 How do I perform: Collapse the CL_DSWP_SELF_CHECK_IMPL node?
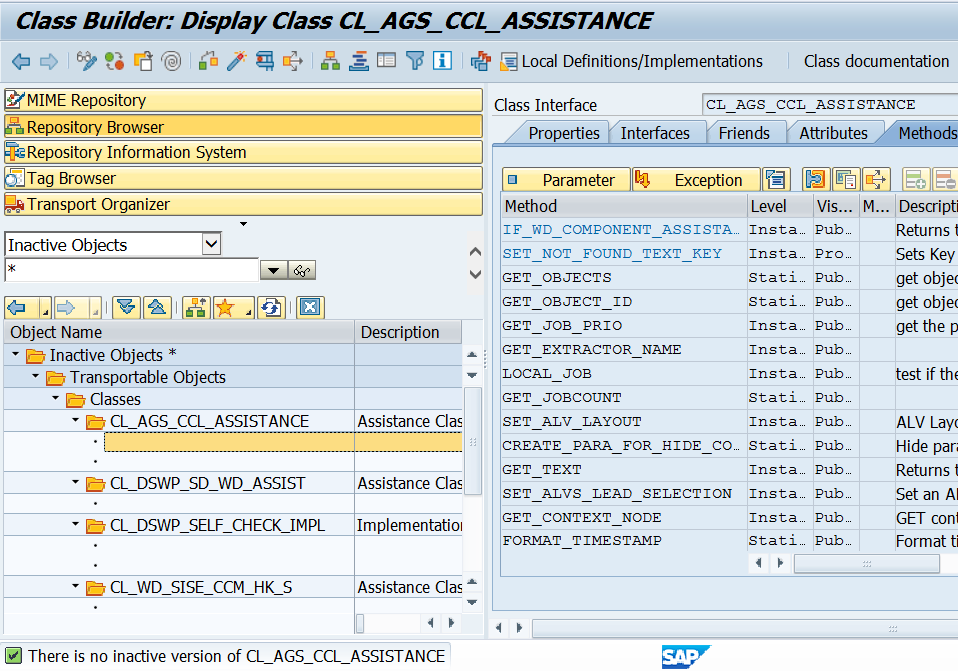coord(76,524)
